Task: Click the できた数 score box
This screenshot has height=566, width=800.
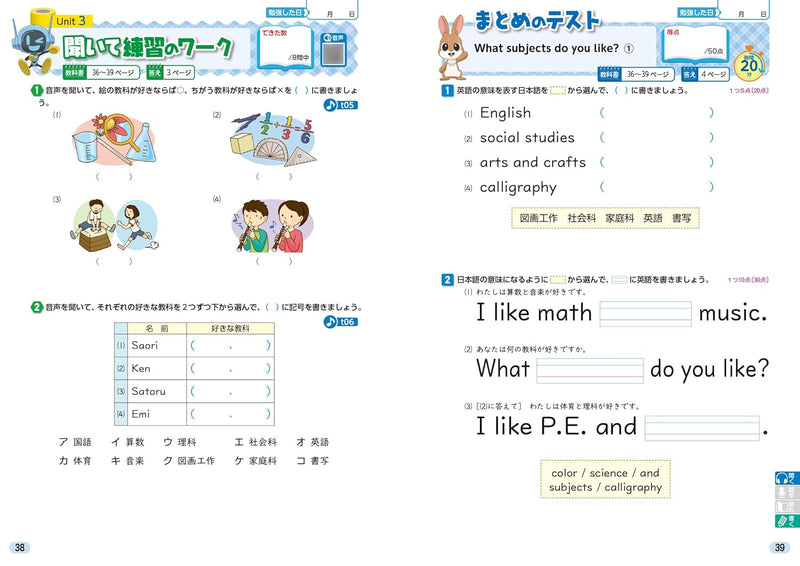Action: pos(285,47)
